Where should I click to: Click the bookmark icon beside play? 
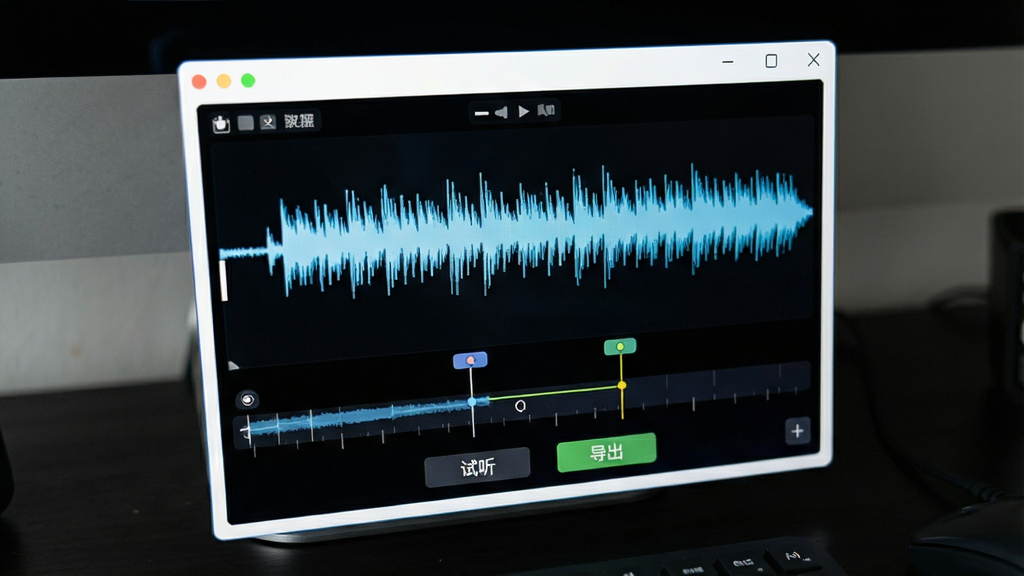[546, 110]
